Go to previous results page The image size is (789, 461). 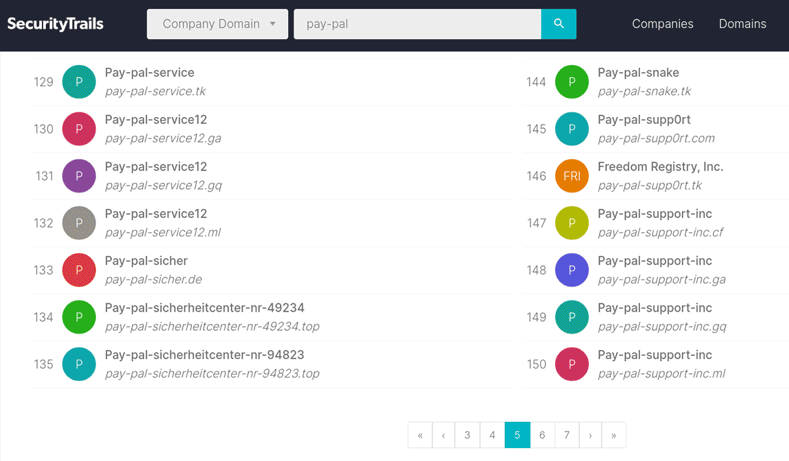click(443, 435)
